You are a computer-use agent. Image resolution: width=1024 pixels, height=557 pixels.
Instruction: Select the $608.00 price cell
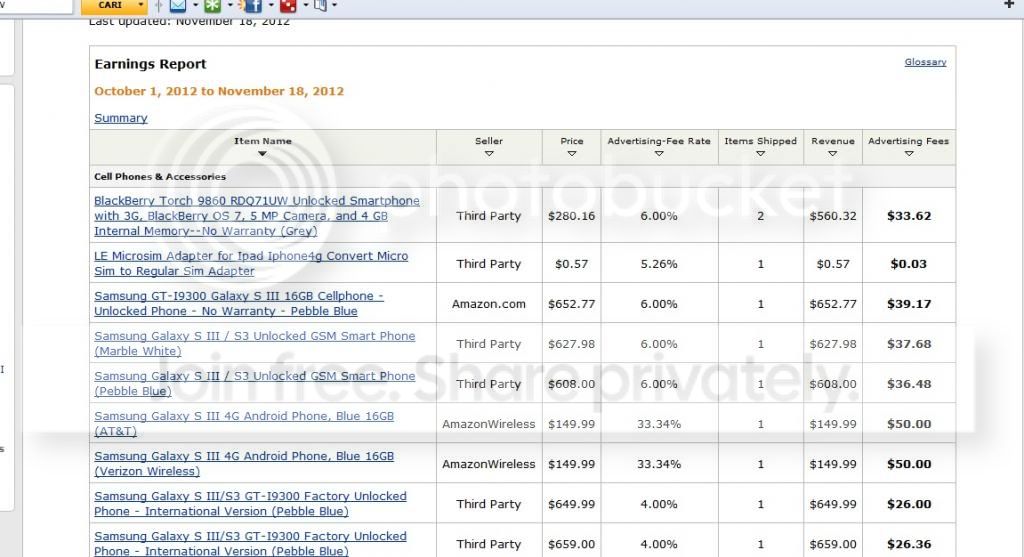pyautogui.click(x=571, y=384)
